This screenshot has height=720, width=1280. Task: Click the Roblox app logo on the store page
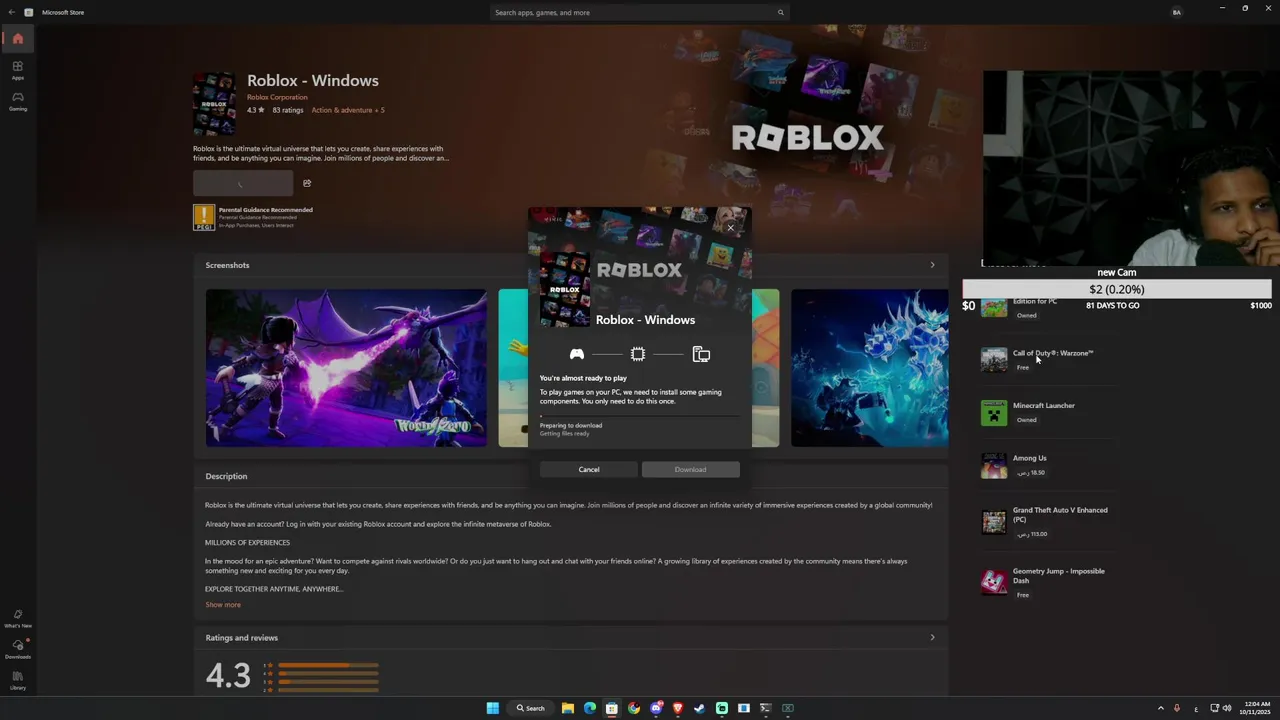click(214, 104)
